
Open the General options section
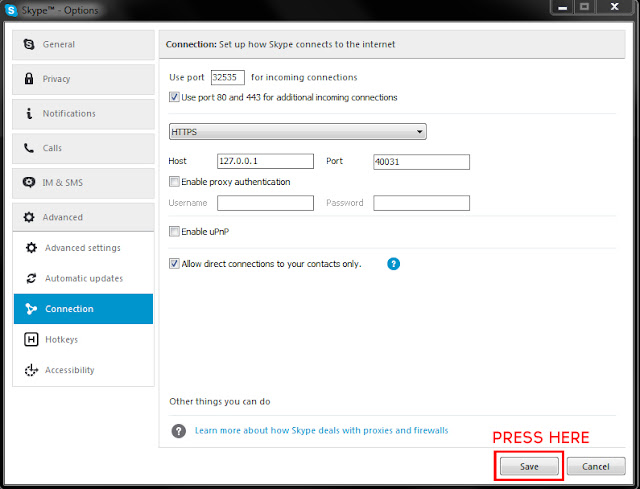(83, 44)
